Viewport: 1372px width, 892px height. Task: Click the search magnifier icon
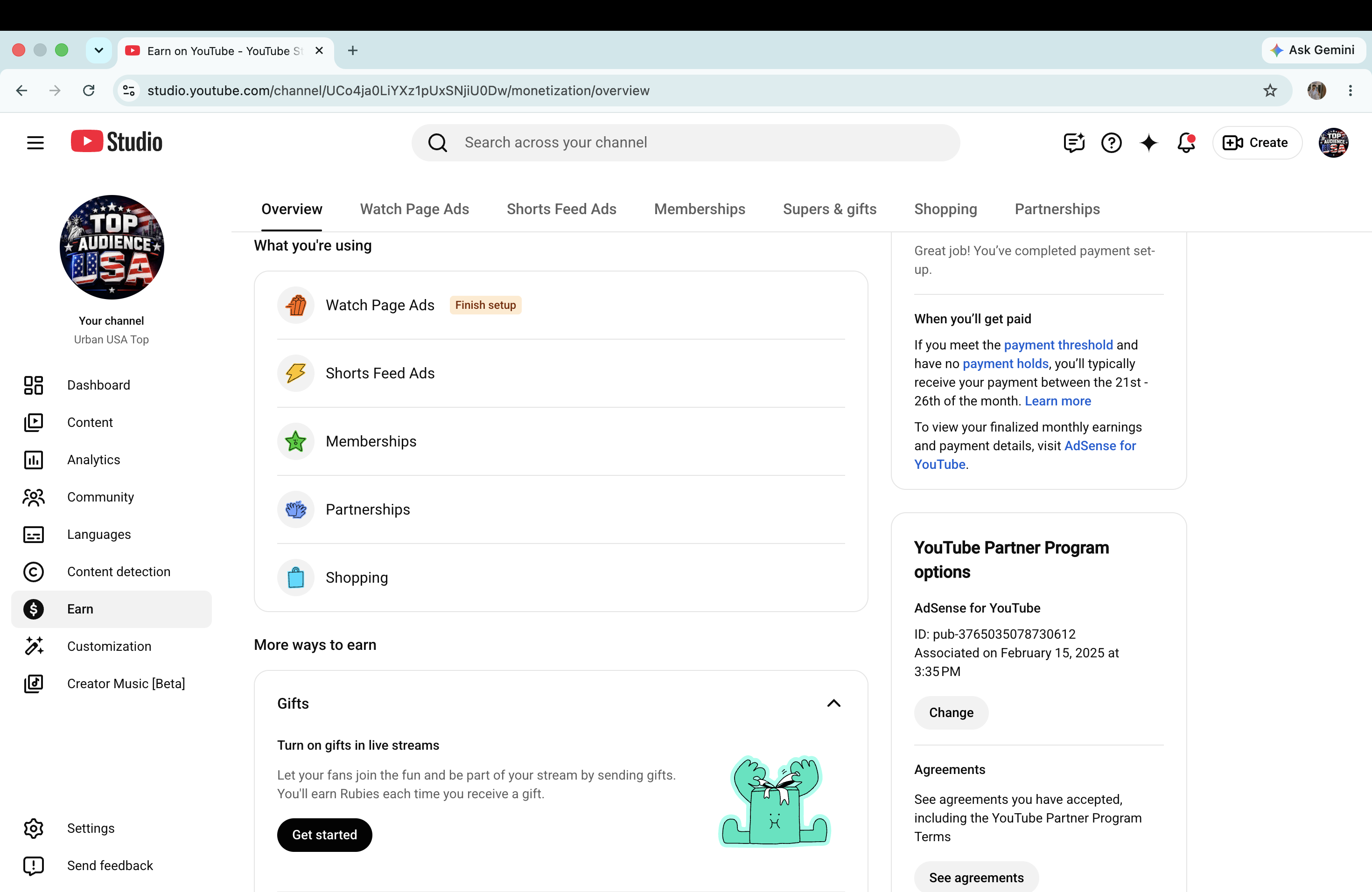coord(438,142)
